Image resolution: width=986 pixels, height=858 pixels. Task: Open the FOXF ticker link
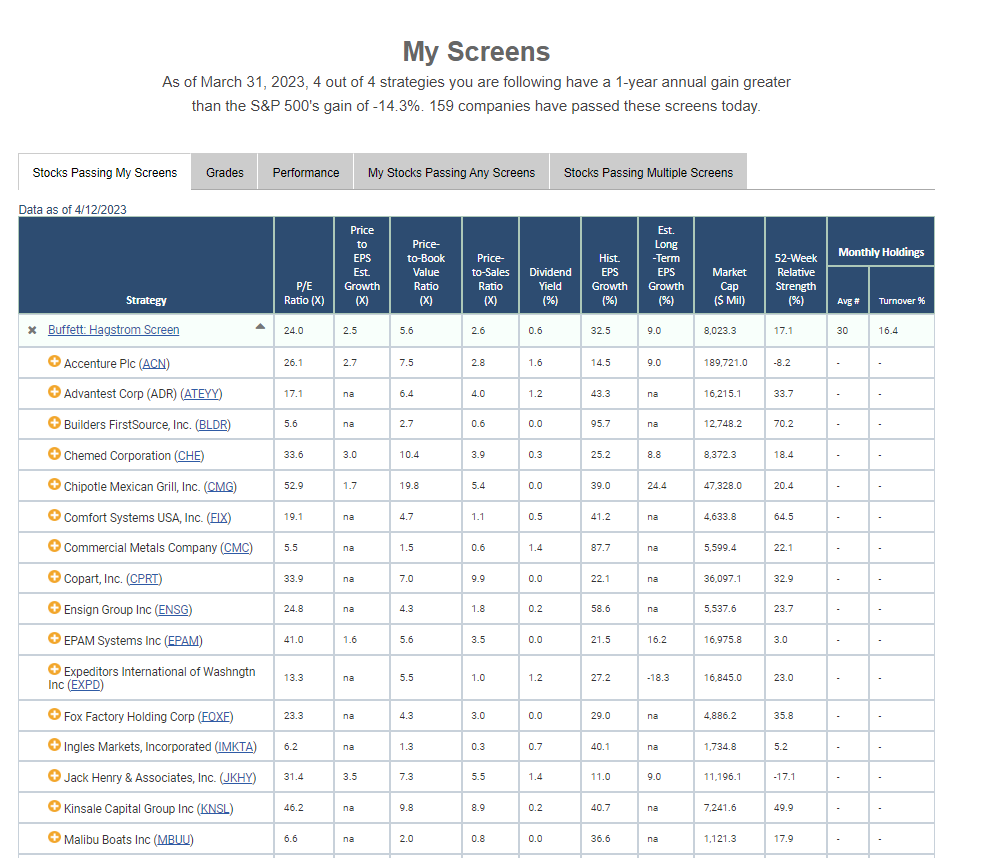(x=216, y=716)
